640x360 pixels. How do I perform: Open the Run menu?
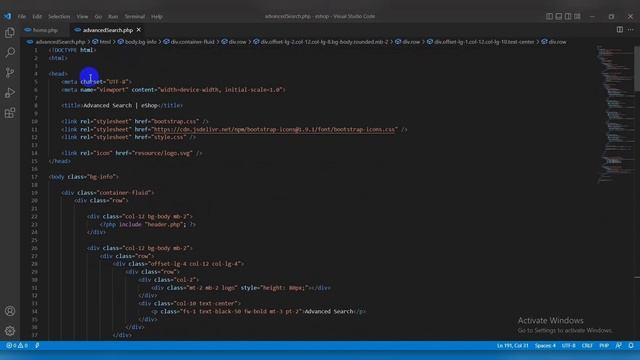click(113, 17)
